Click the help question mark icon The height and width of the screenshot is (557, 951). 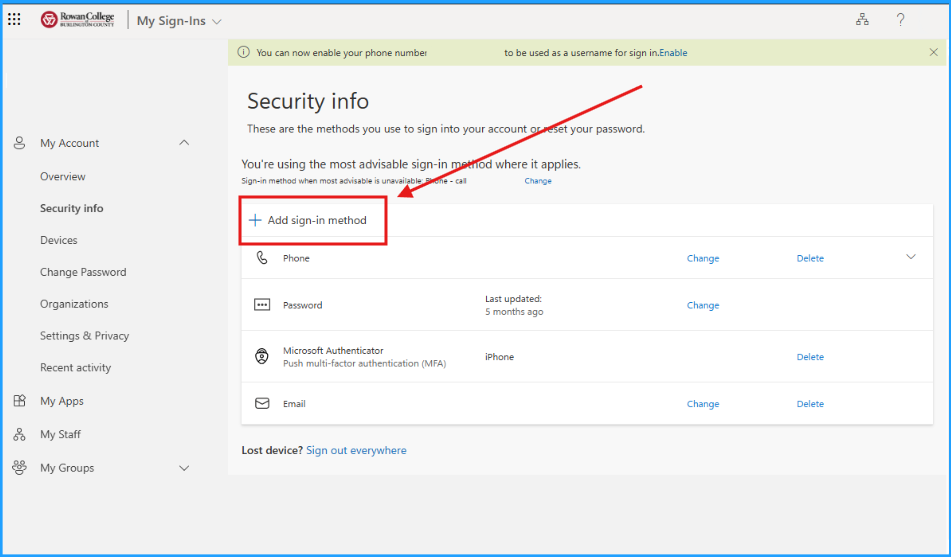900,20
